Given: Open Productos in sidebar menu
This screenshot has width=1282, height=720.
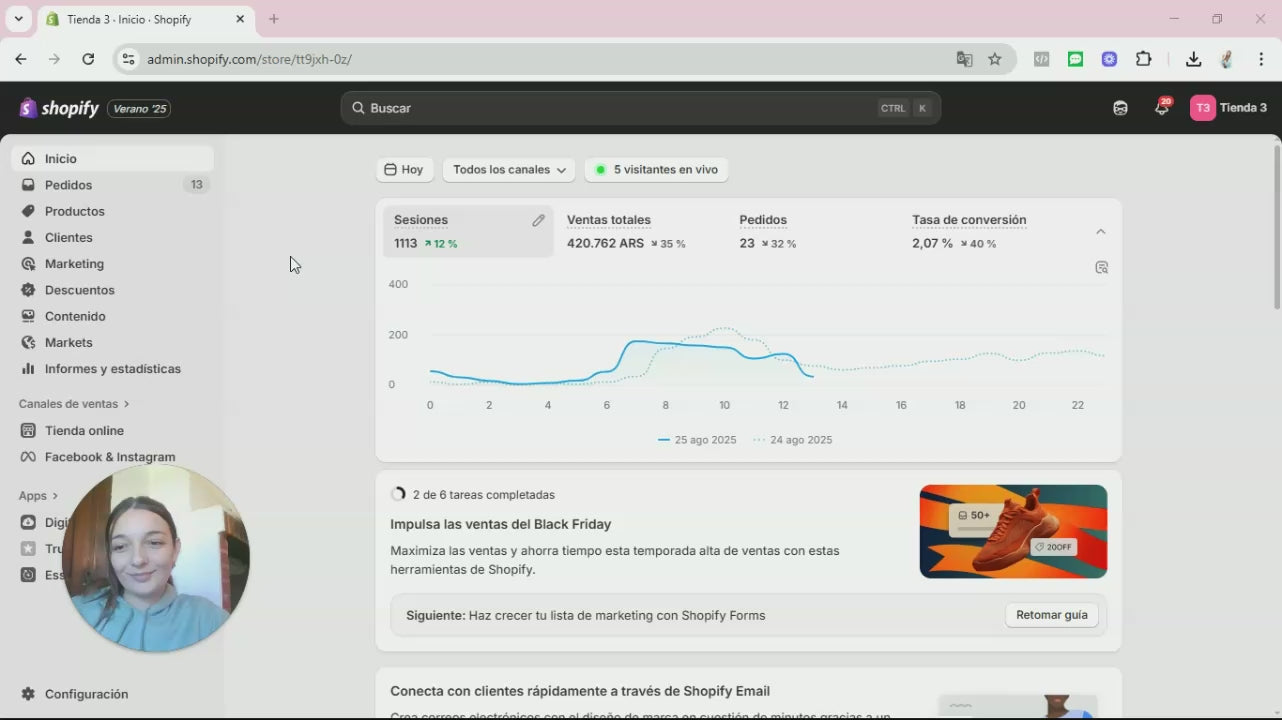Looking at the screenshot, I should click(74, 211).
